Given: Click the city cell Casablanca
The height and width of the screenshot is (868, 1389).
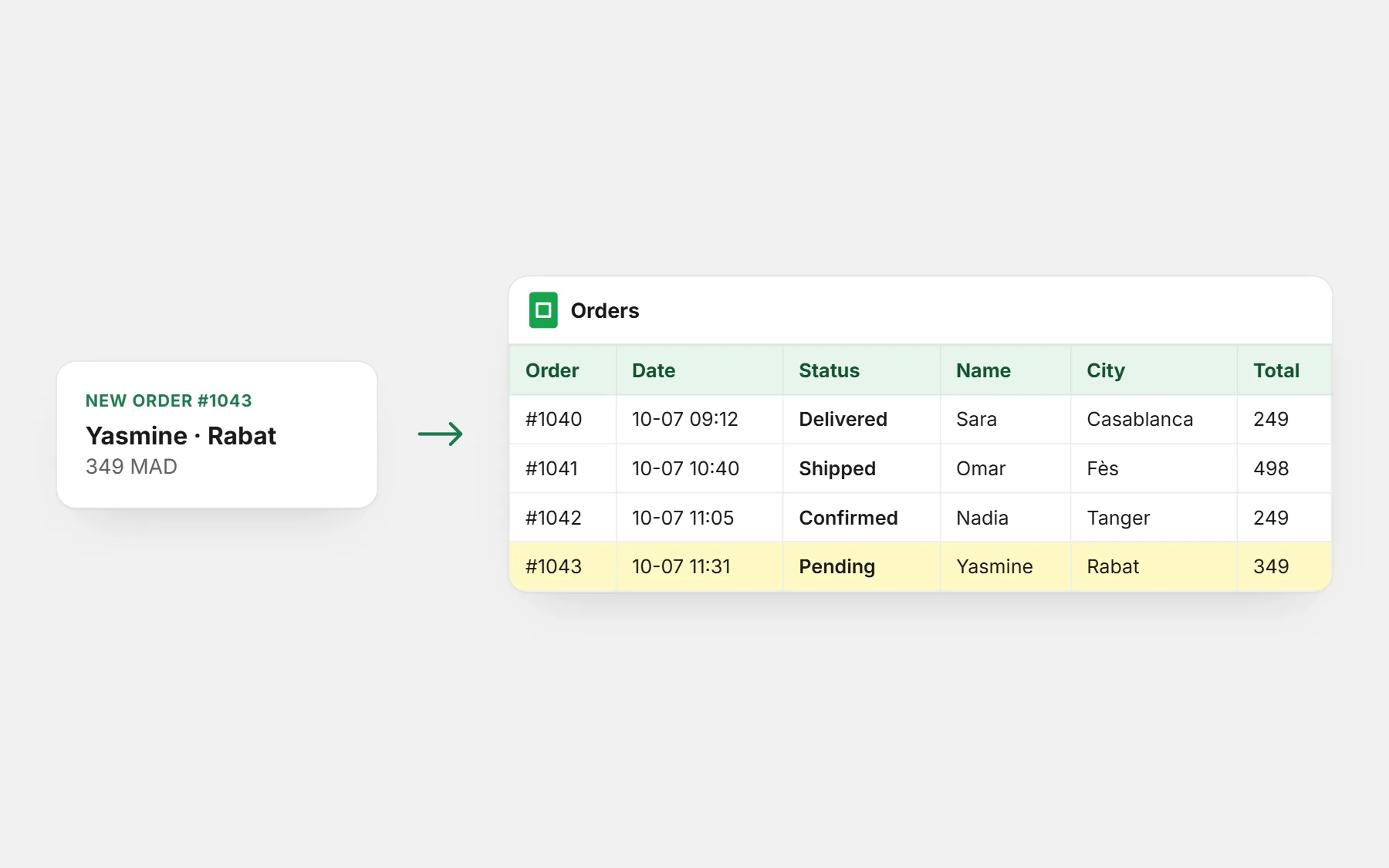Looking at the screenshot, I should point(1154,419).
